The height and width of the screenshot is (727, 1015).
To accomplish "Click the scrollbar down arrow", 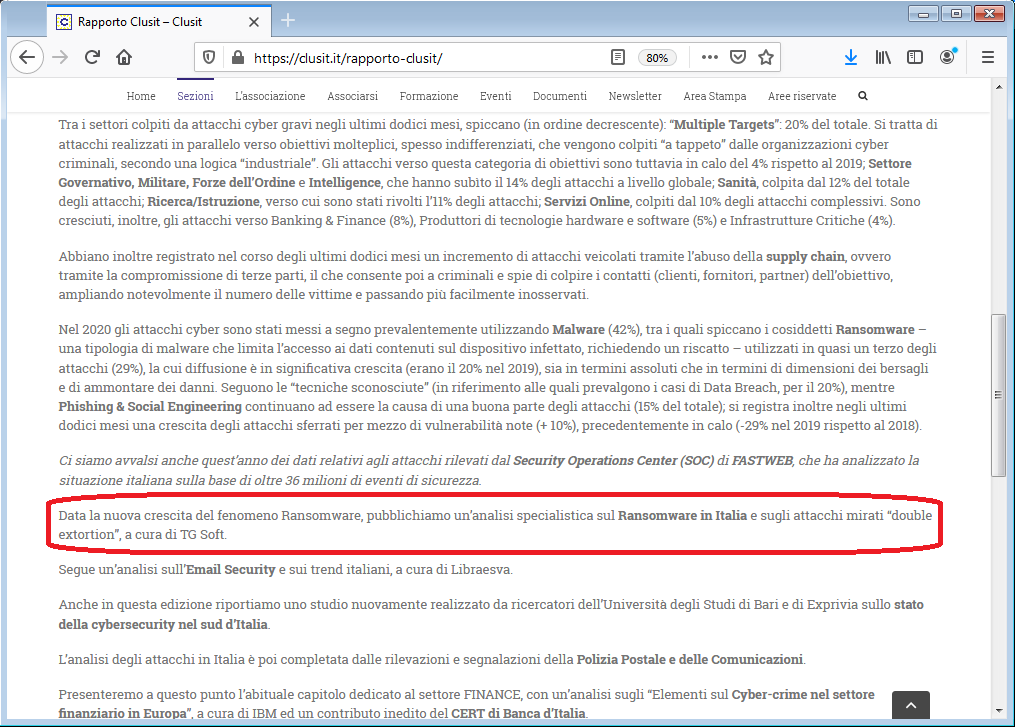I will pyautogui.click(x=999, y=711).
